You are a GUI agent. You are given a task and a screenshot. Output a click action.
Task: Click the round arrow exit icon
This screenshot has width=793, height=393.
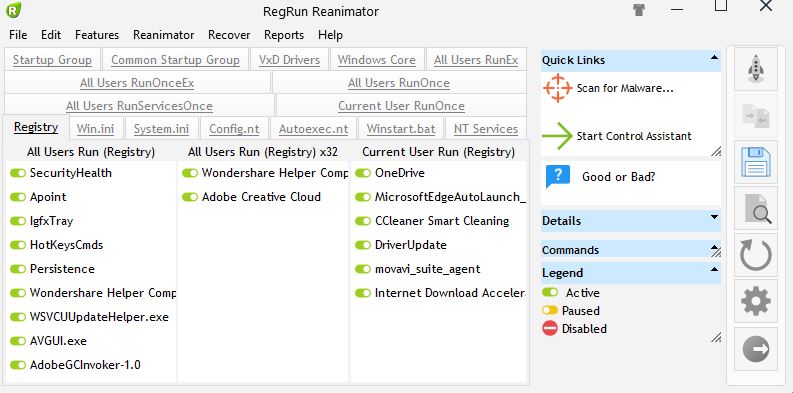coord(756,348)
